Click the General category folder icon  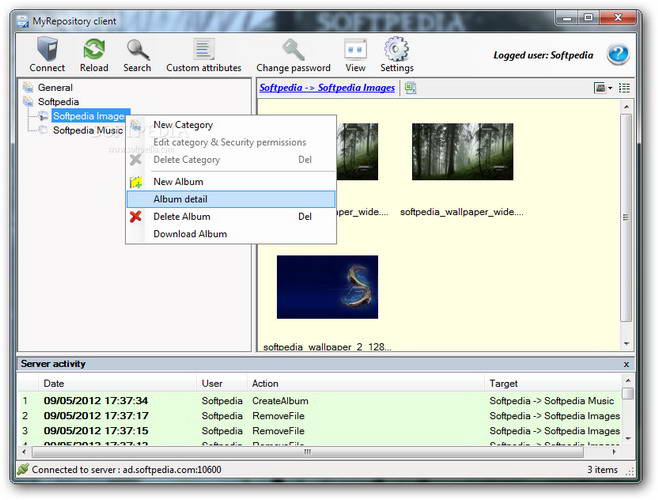point(28,87)
